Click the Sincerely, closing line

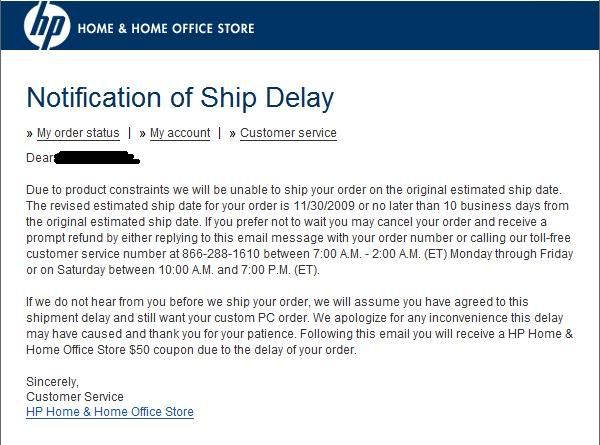click(x=52, y=382)
